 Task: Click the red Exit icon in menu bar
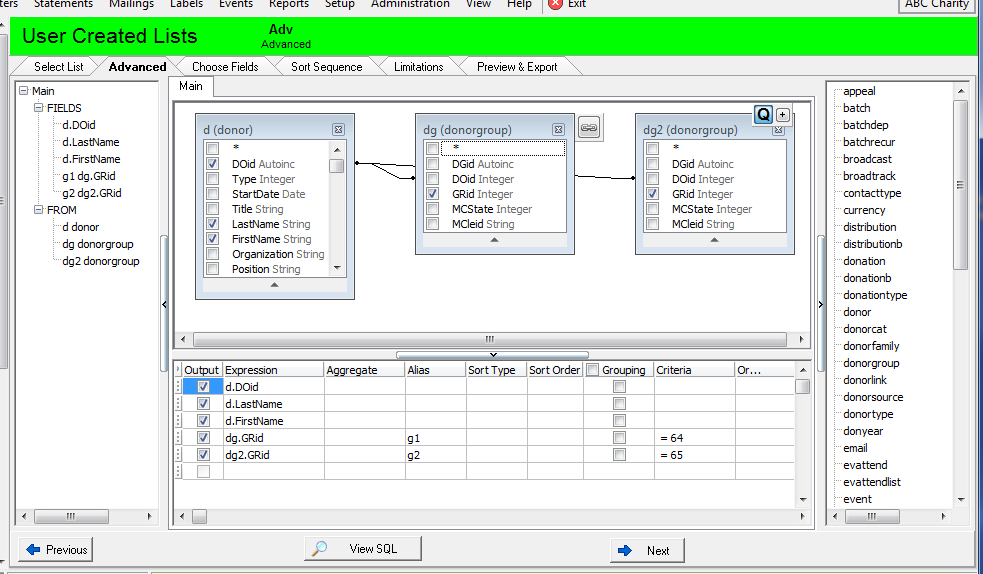tap(556, 4)
